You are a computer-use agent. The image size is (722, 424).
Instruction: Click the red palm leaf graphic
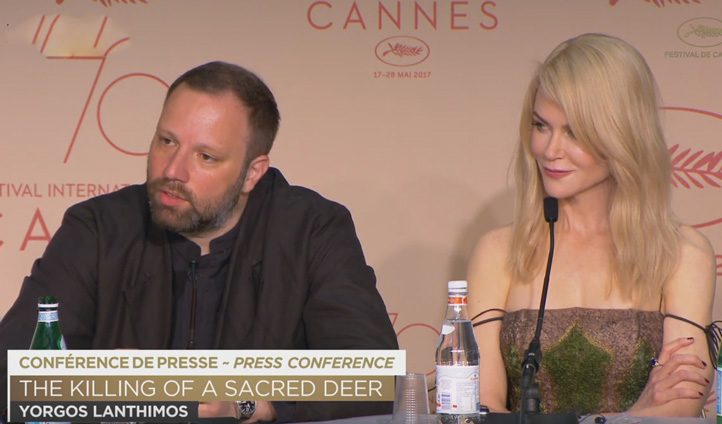point(695,167)
